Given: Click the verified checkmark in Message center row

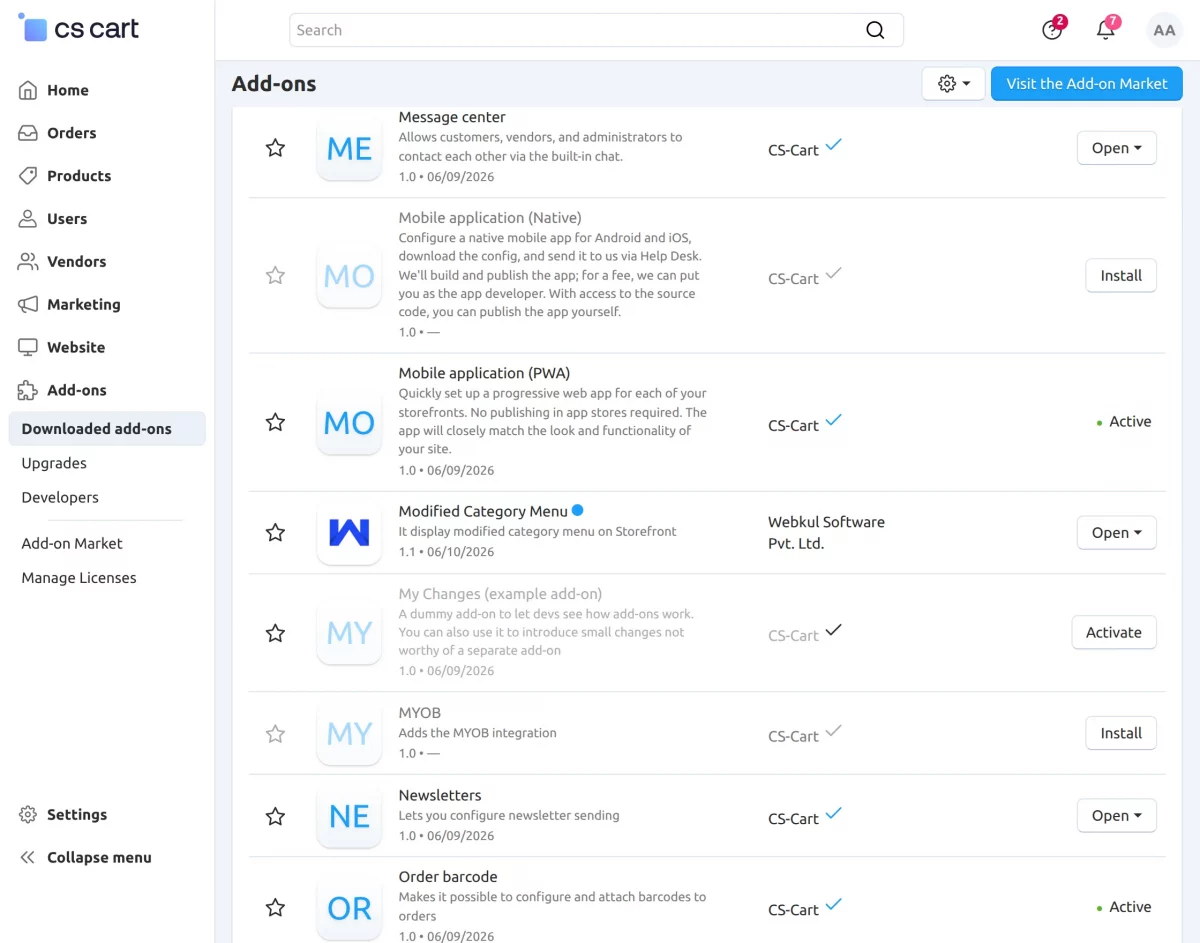Looking at the screenshot, I should 833,145.
